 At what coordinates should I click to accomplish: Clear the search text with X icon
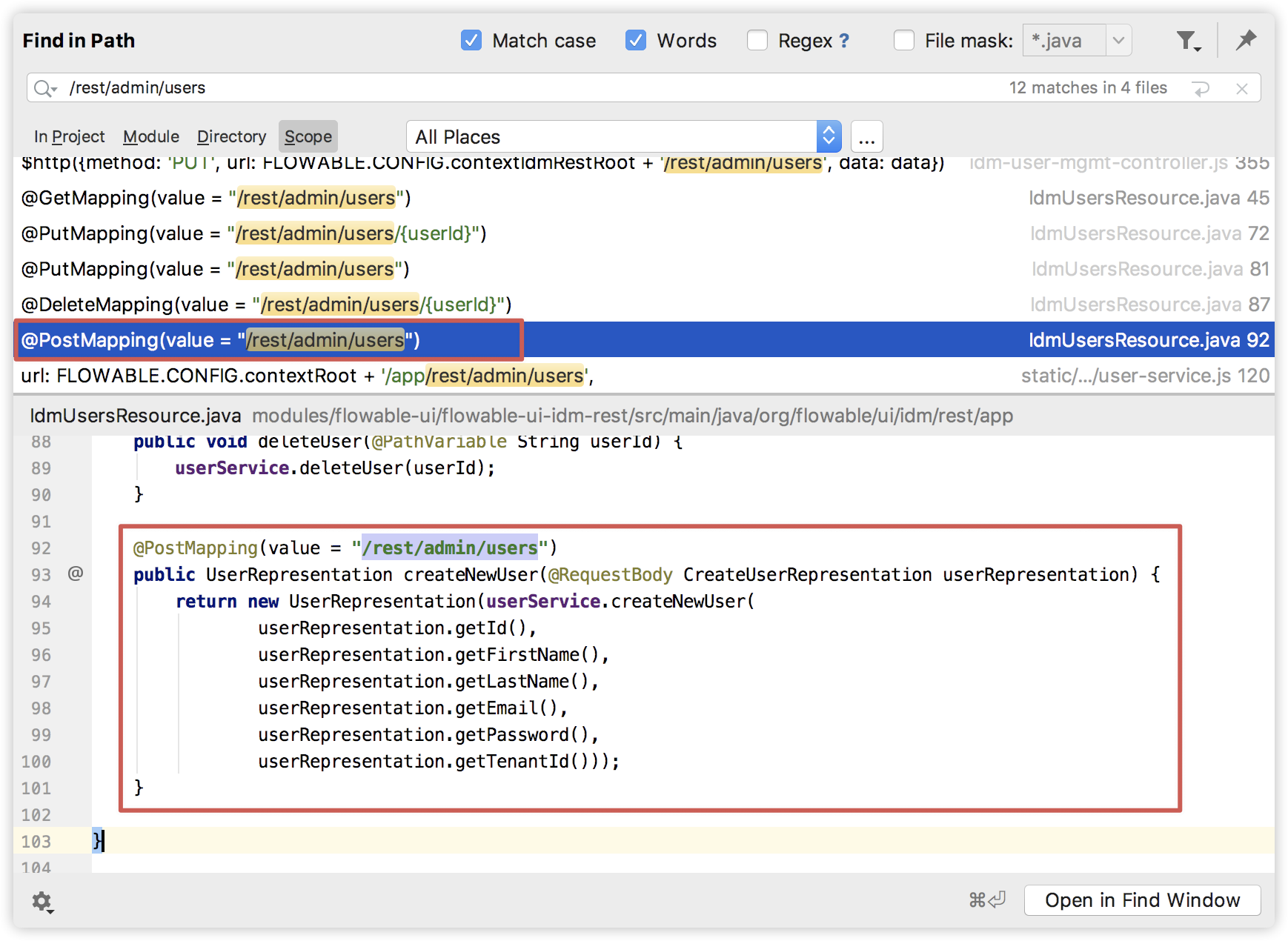click(x=1242, y=89)
